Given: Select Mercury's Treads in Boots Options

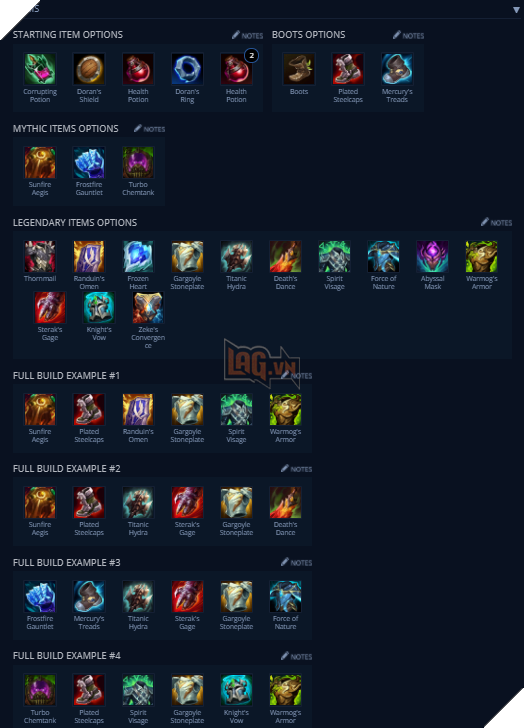Looking at the screenshot, I should pyautogui.click(x=397, y=69).
